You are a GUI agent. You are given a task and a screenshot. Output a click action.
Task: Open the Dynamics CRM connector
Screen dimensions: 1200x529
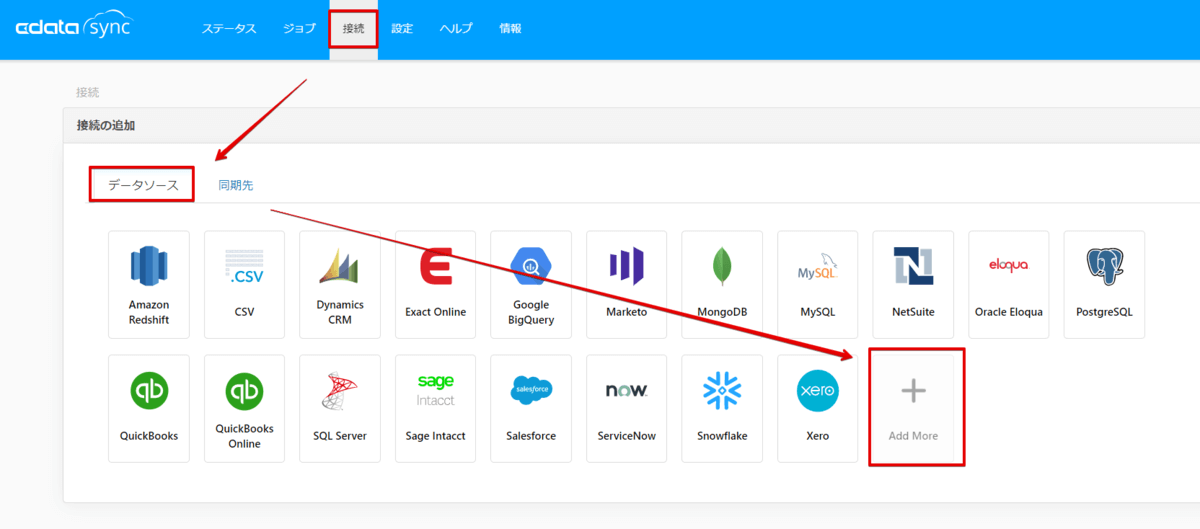340,284
